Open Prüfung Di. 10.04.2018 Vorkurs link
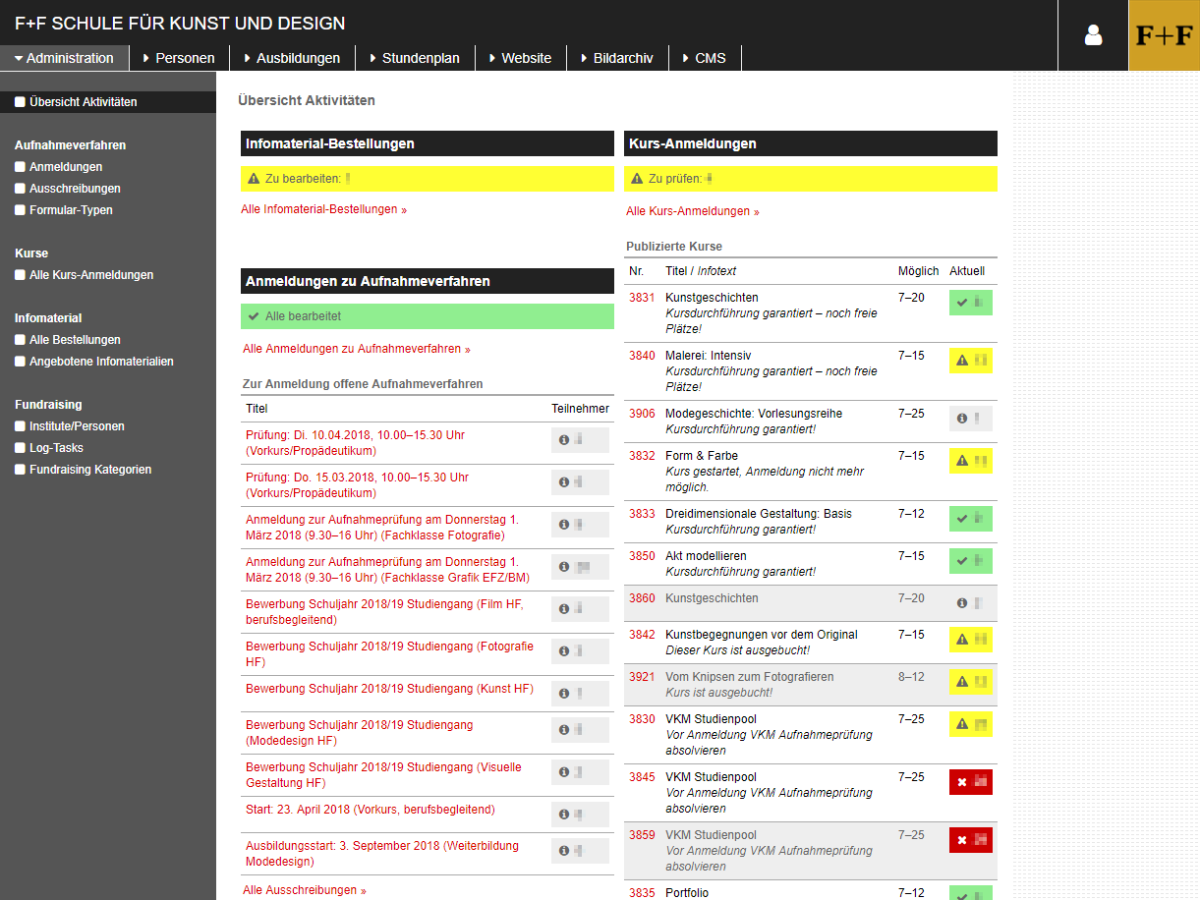Viewport: 1200px width, 900px height. [x=355, y=443]
